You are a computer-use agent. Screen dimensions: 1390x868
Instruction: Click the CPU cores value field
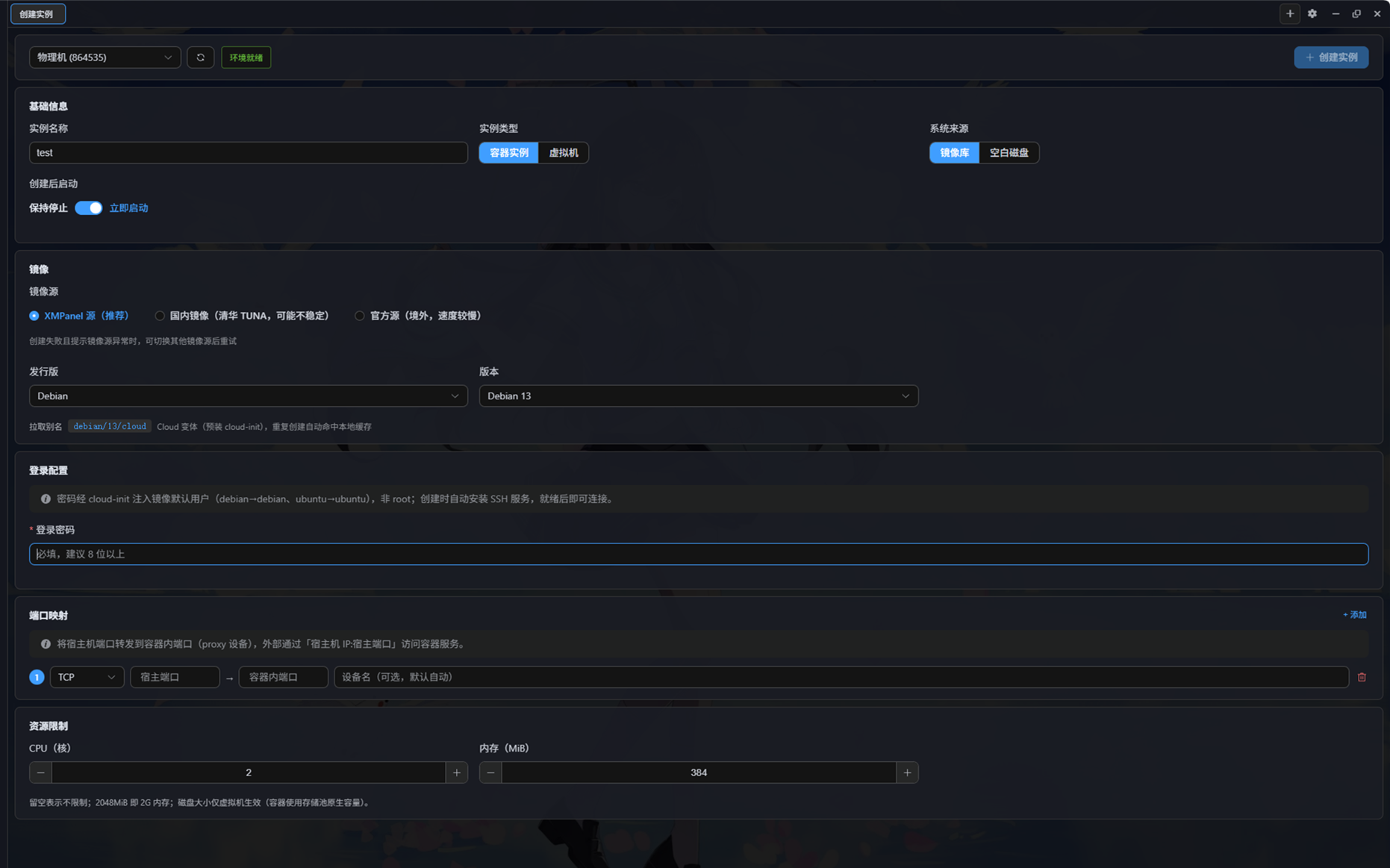pos(249,772)
